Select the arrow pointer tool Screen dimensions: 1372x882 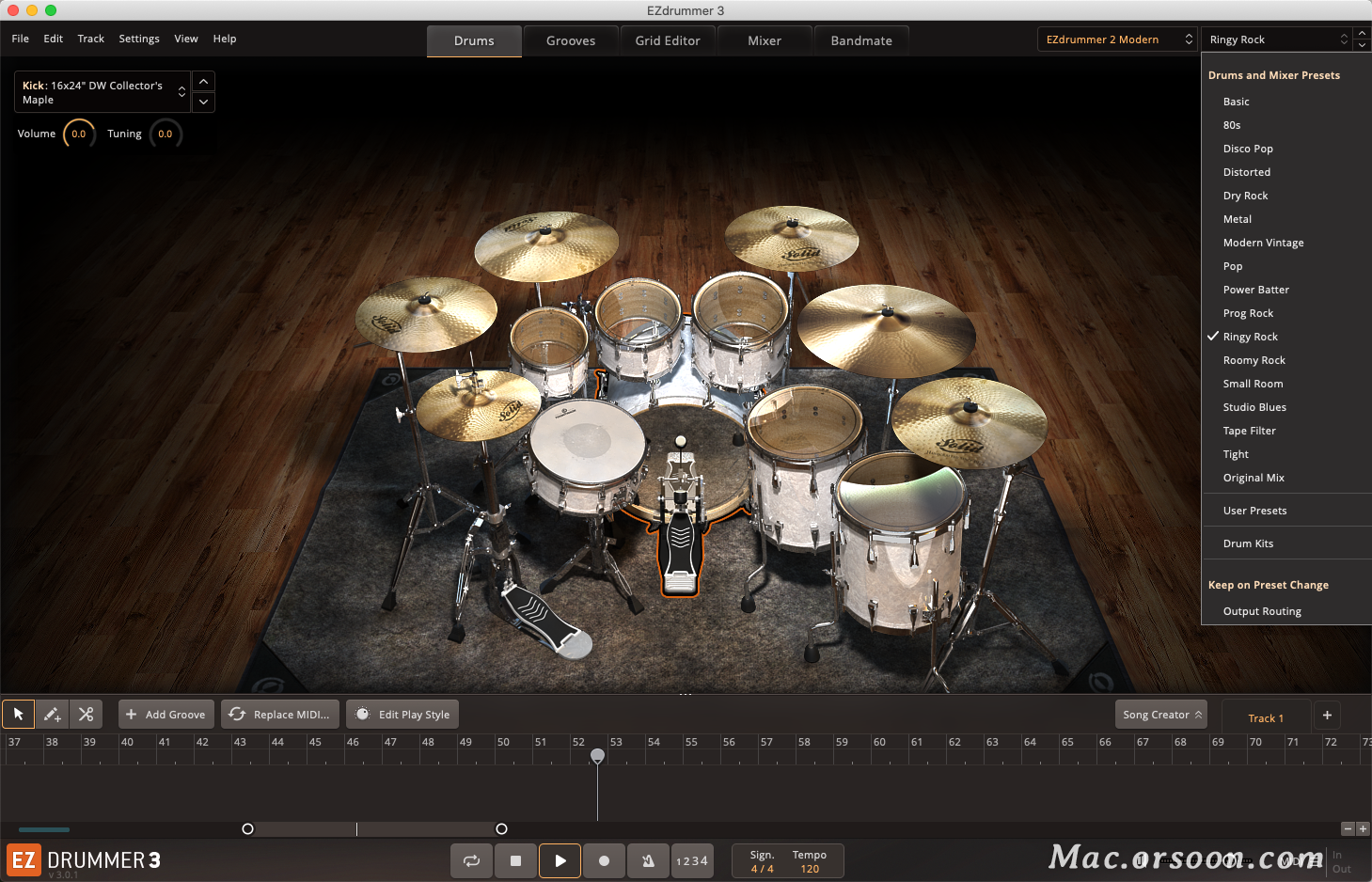19,715
